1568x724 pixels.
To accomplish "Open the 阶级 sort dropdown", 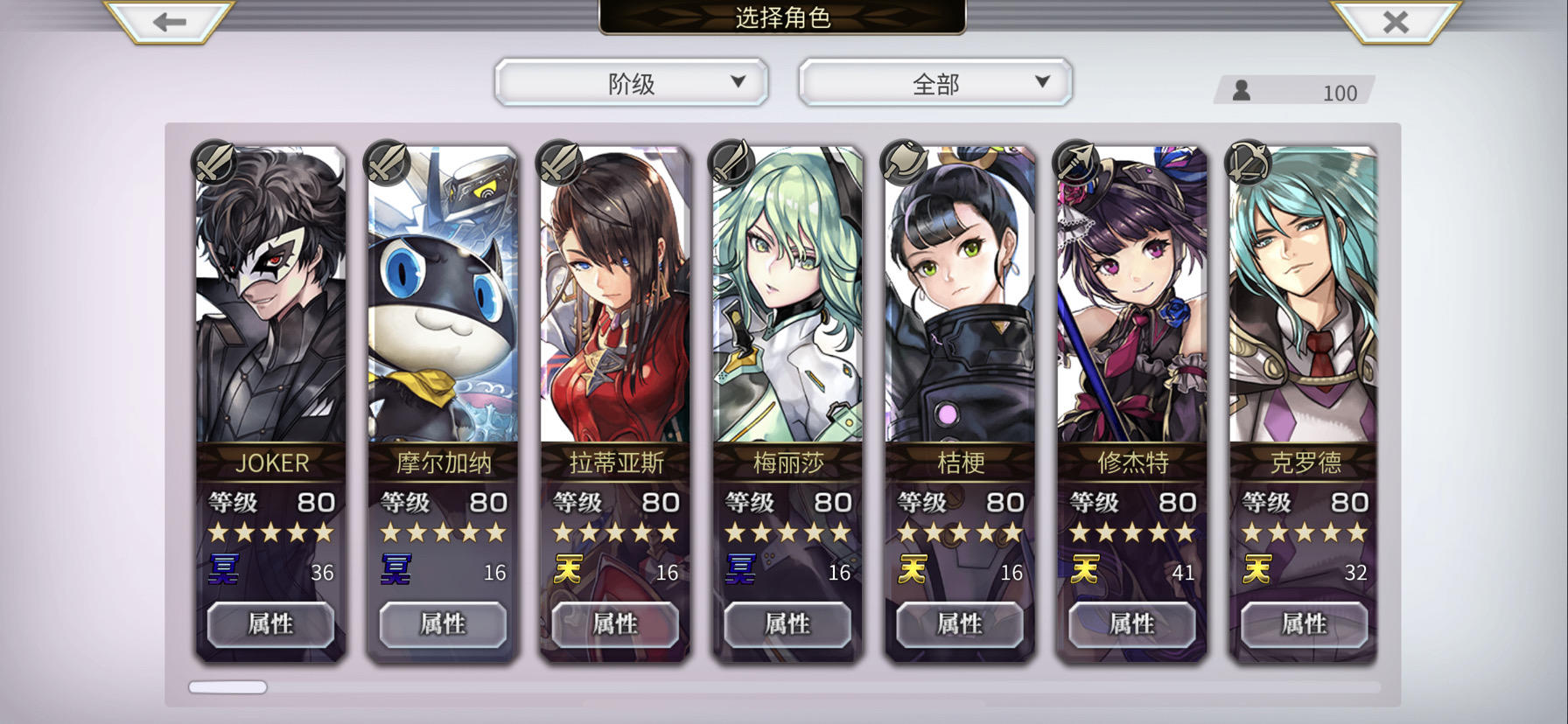I will pos(631,83).
